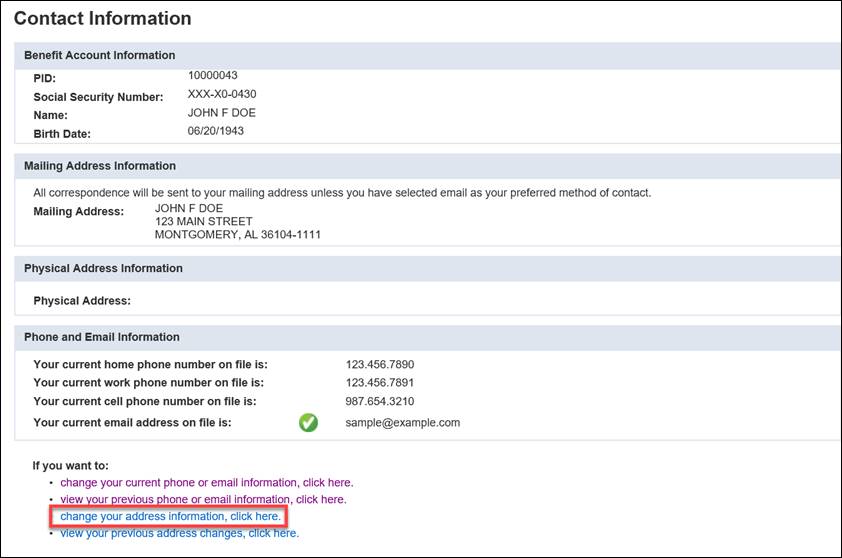Open the view previous address changes link
This screenshot has width=842, height=558.
click(179, 533)
